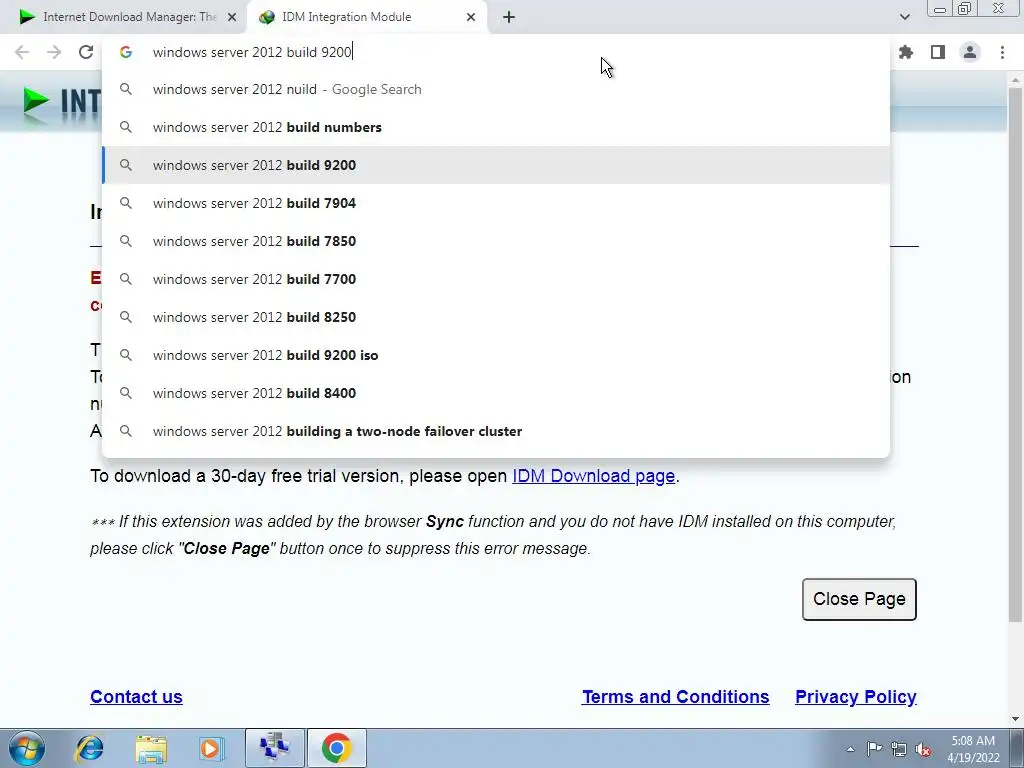Image resolution: width=1024 pixels, height=768 pixels.
Task: Toggle the Chrome side panel icon
Action: 938,52
